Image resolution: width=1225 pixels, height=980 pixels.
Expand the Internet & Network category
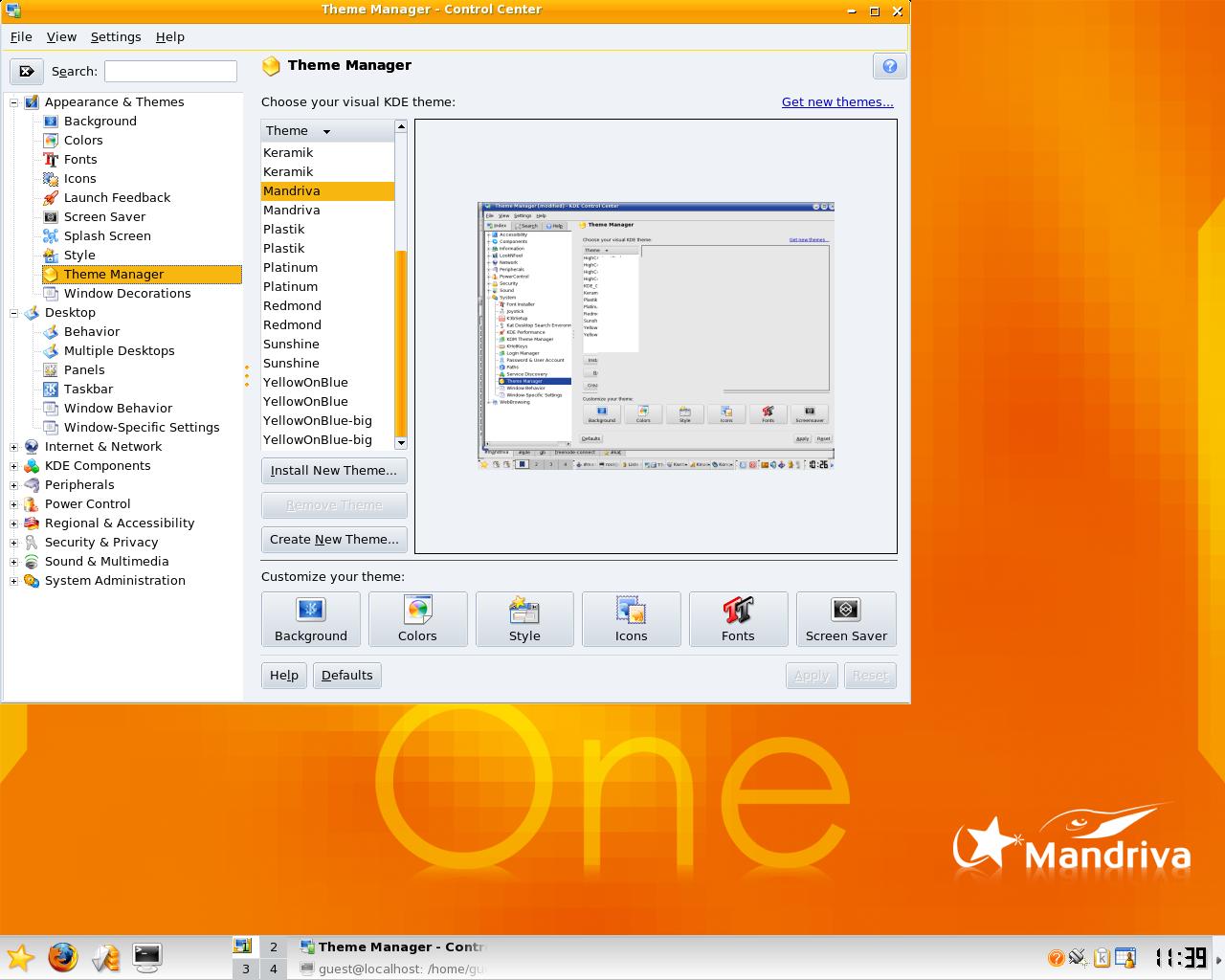click(14, 447)
